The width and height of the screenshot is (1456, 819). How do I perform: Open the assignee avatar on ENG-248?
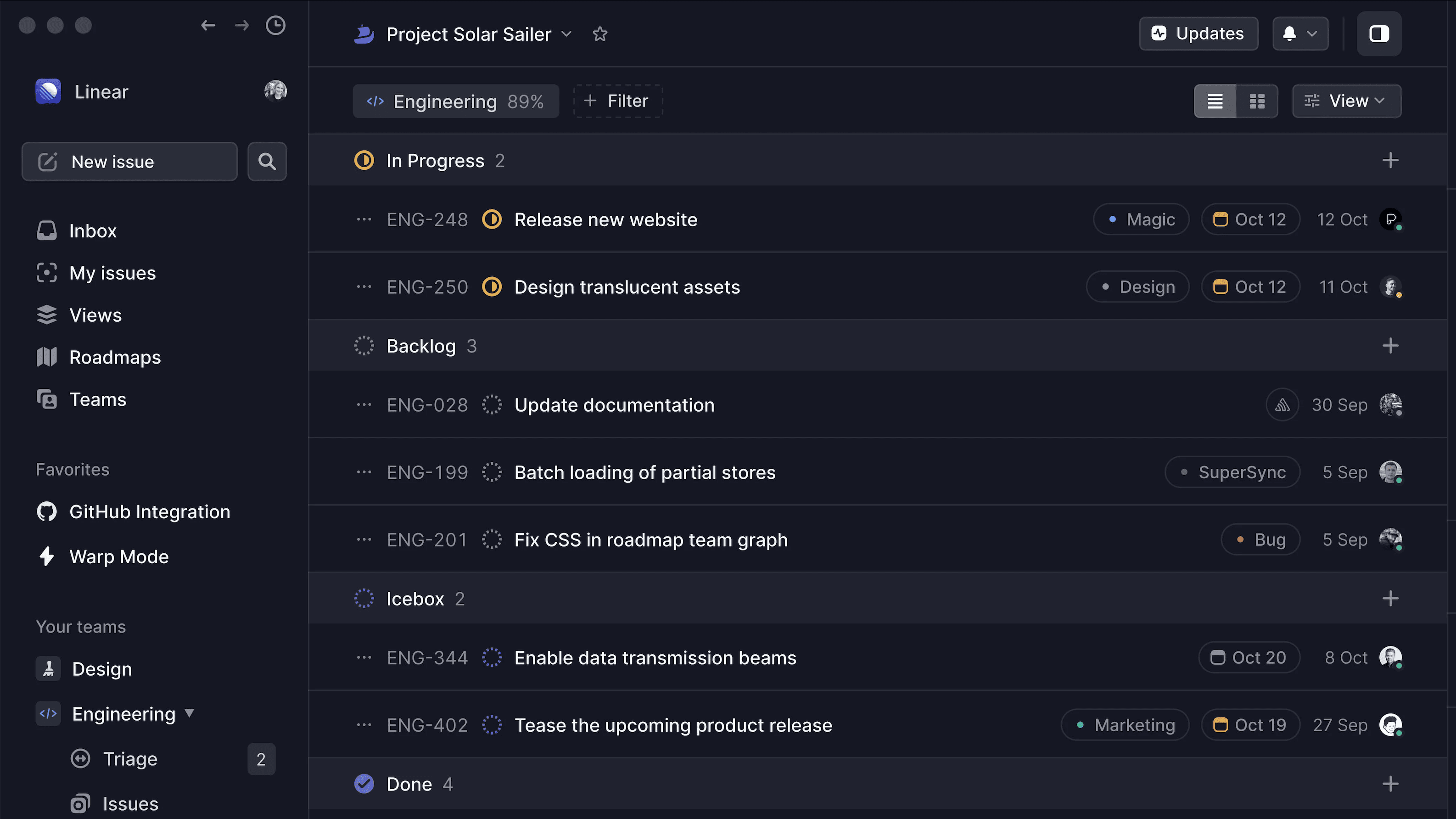tap(1390, 219)
